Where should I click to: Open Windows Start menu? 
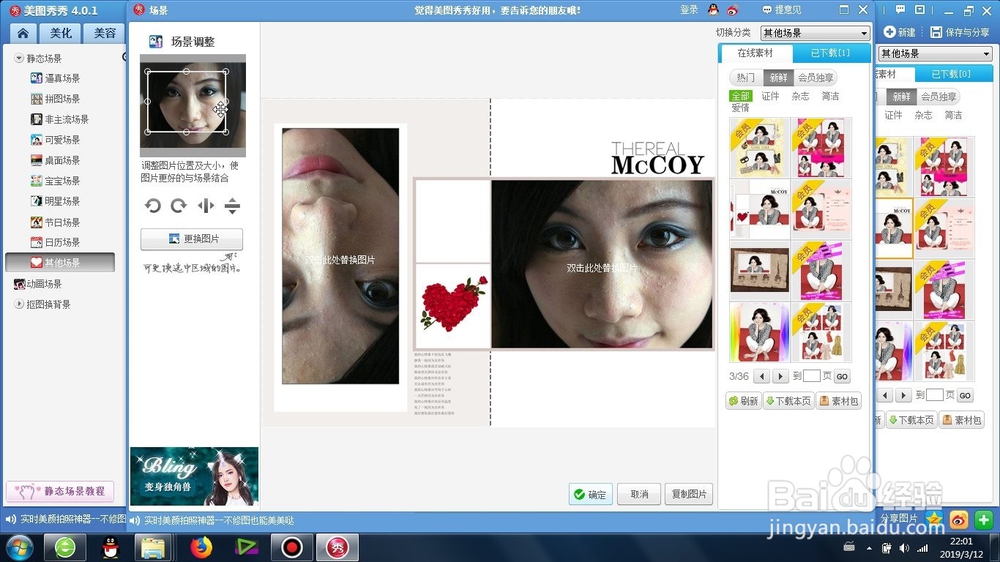tap(19, 547)
